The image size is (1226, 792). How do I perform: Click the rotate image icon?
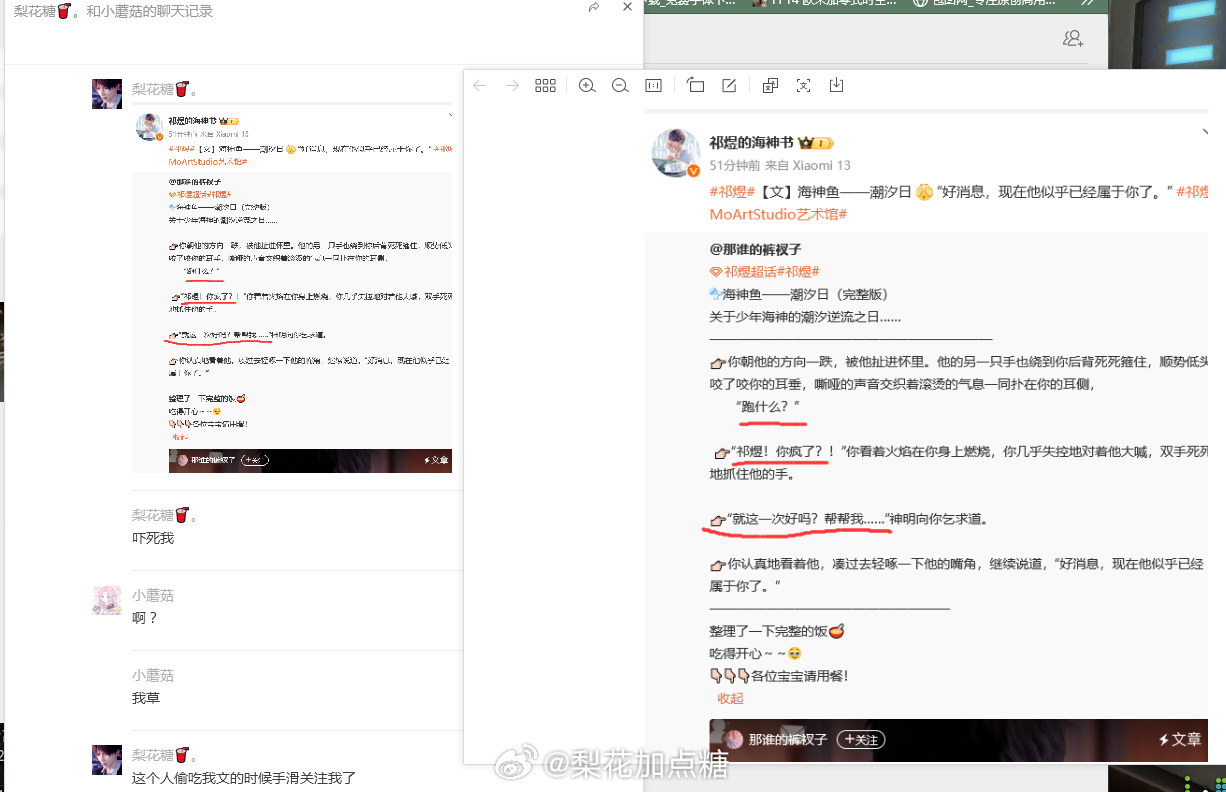(x=695, y=85)
